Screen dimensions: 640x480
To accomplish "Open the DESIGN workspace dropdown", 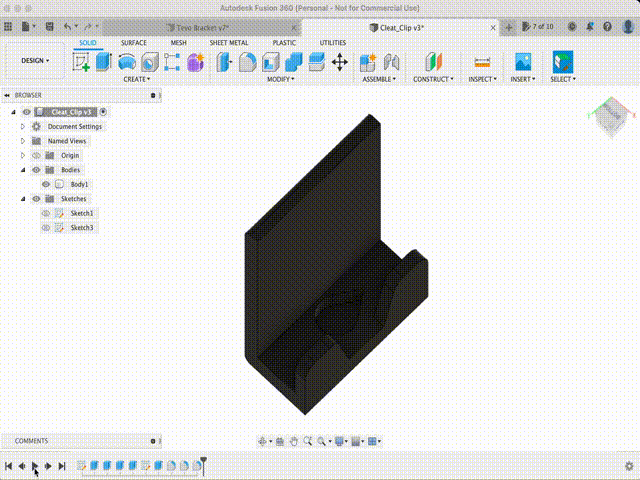I will 35,60.
